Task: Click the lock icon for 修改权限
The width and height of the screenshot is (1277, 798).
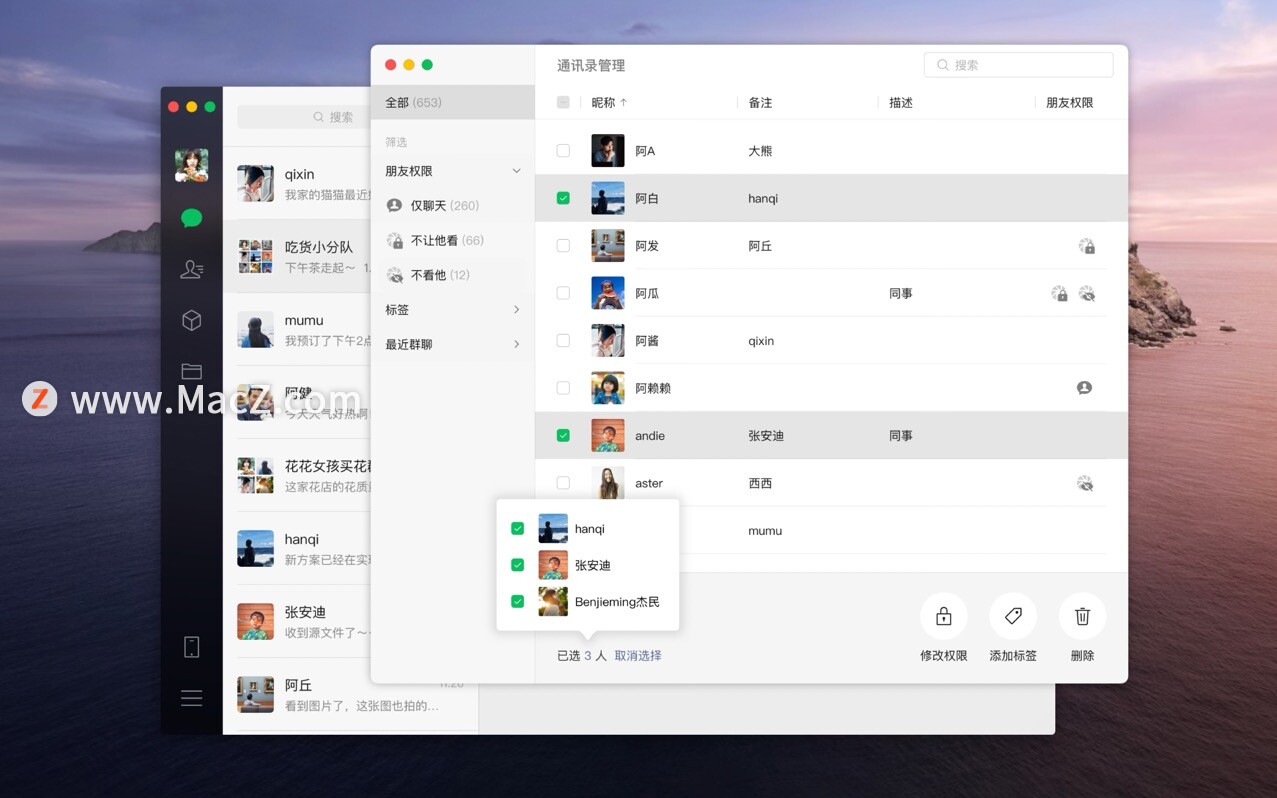Action: tap(943, 616)
